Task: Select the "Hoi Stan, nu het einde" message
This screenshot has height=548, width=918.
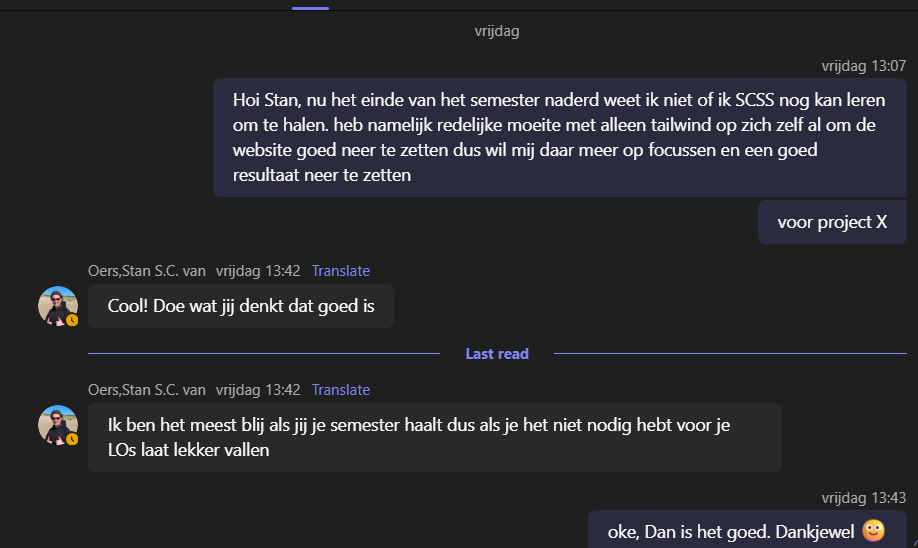Action: click(559, 137)
